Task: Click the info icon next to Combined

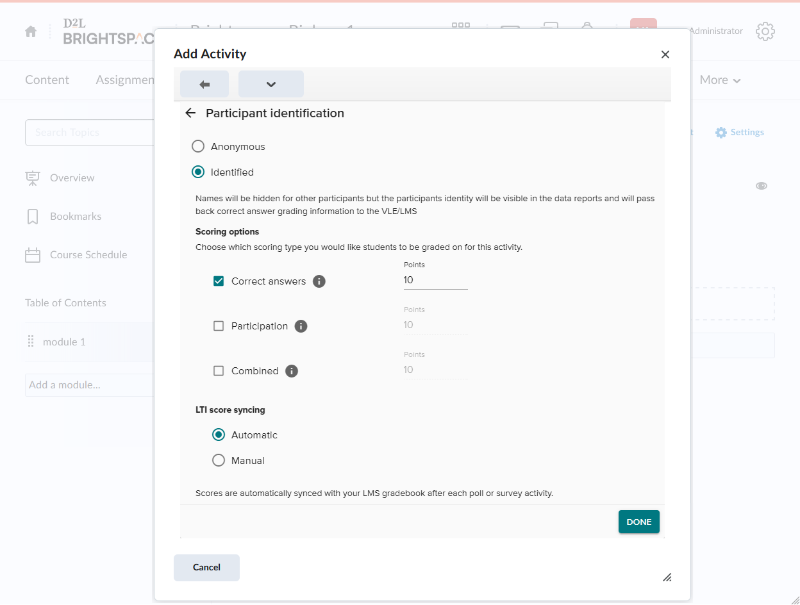Action: pos(292,371)
